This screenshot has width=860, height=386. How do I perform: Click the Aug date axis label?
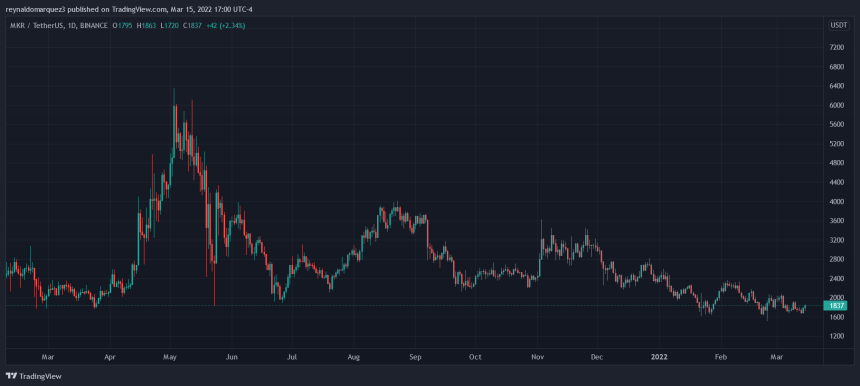(x=354, y=357)
